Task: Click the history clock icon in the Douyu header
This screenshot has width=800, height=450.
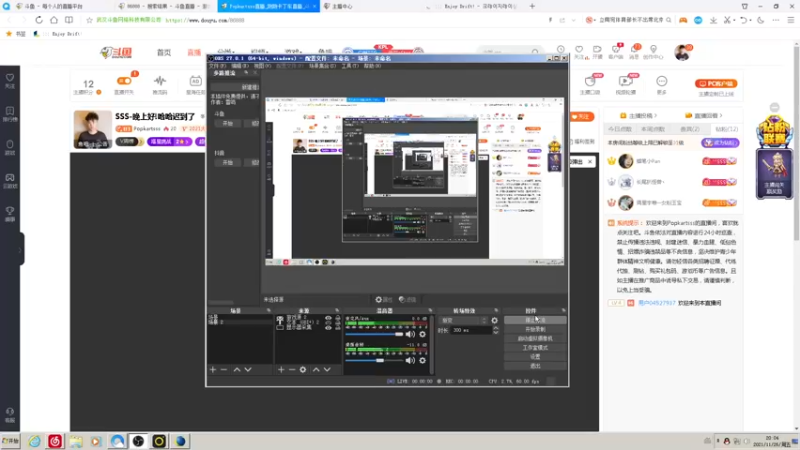Action: (561, 49)
